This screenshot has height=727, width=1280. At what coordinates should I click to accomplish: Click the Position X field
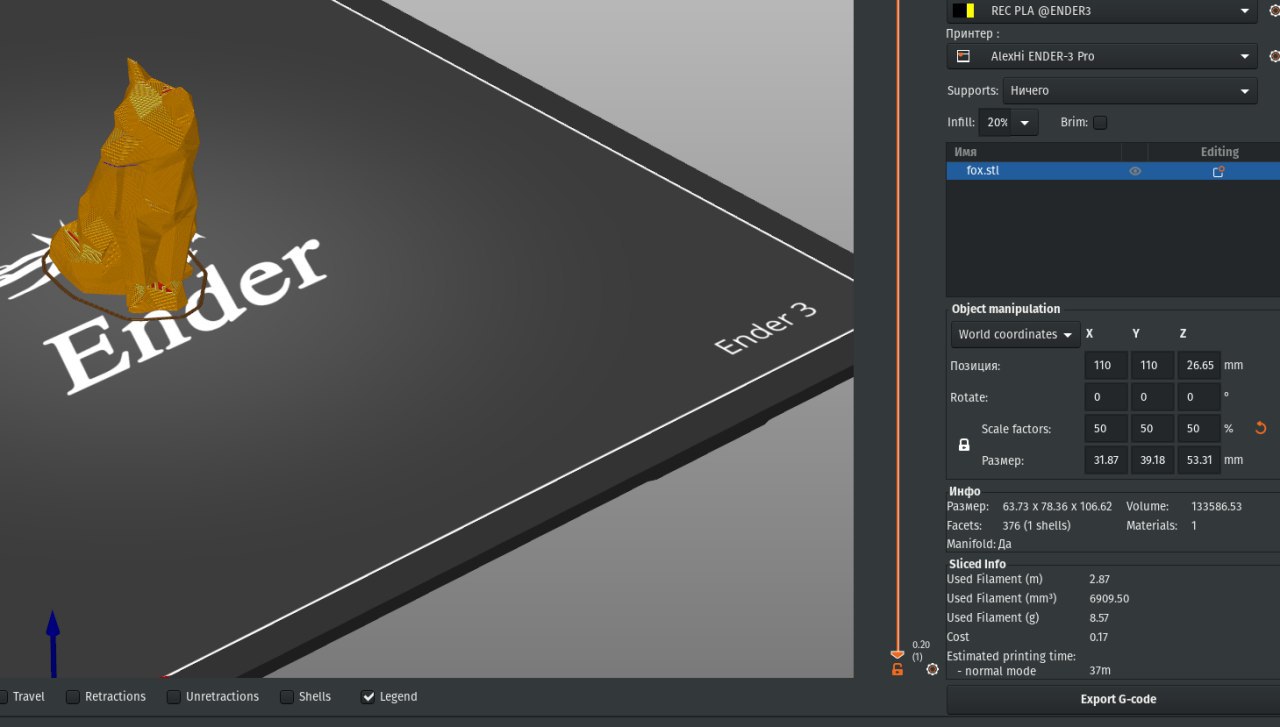(x=1106, y=365)
